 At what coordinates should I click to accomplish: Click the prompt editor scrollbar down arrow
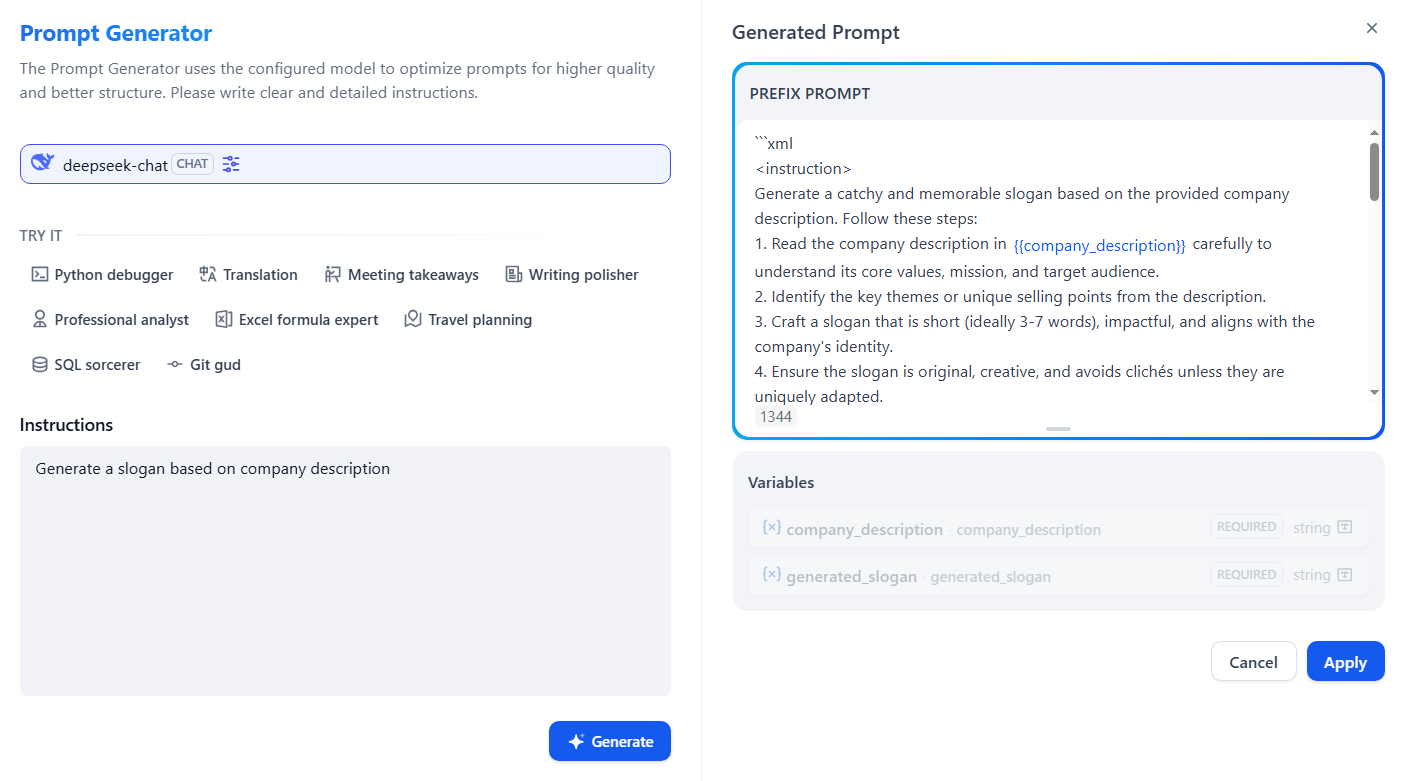coord(1374,393)
